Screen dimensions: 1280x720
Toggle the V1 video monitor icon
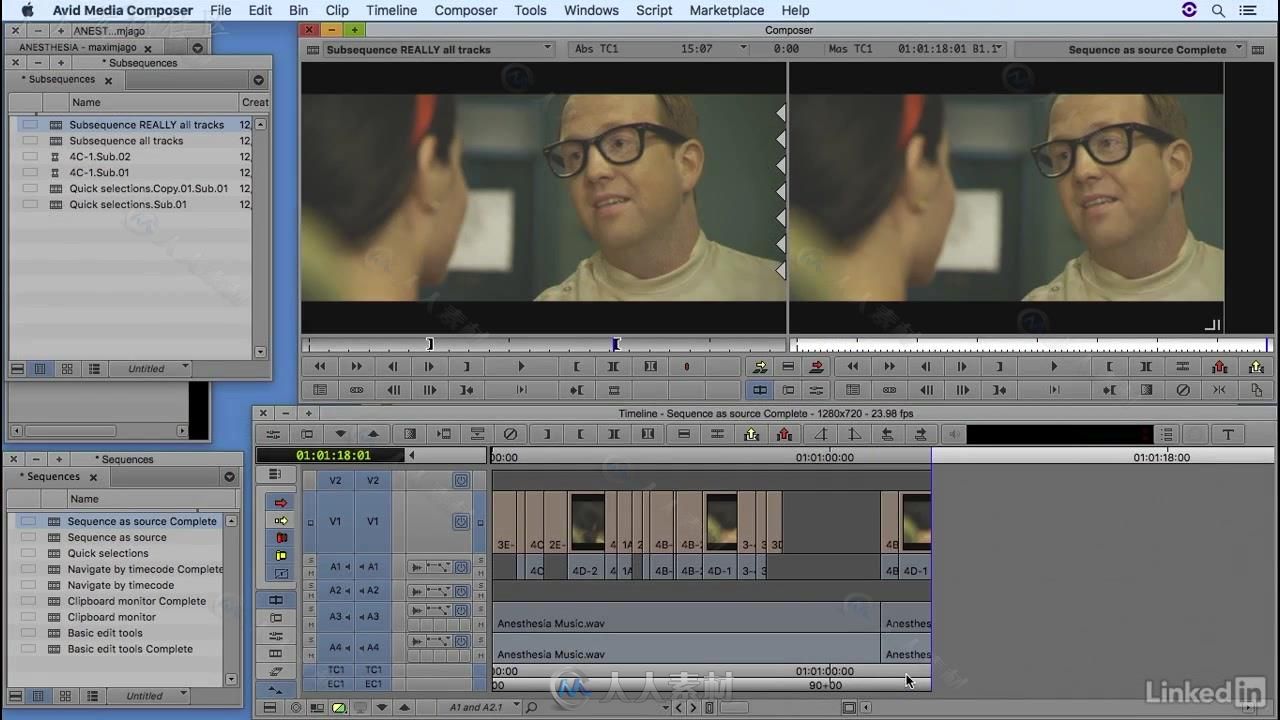pyautogui.click(x=461, y=521)
